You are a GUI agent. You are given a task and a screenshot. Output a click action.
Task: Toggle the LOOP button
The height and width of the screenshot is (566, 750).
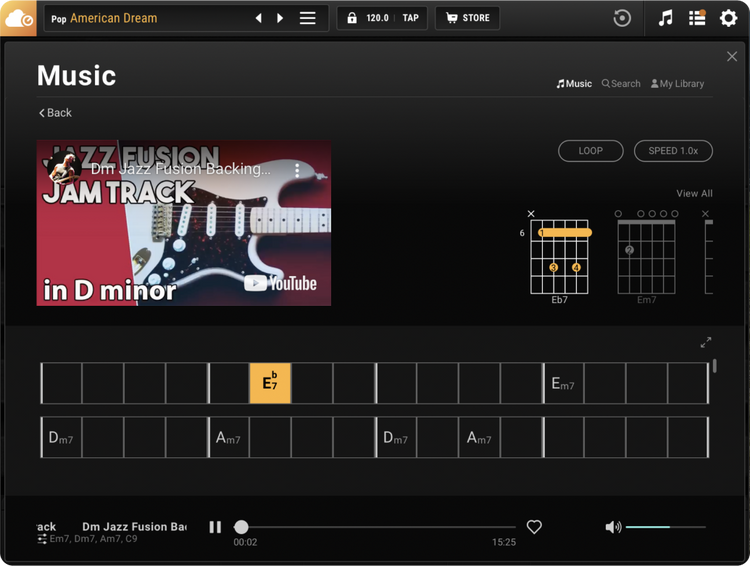tap(590, 151)
